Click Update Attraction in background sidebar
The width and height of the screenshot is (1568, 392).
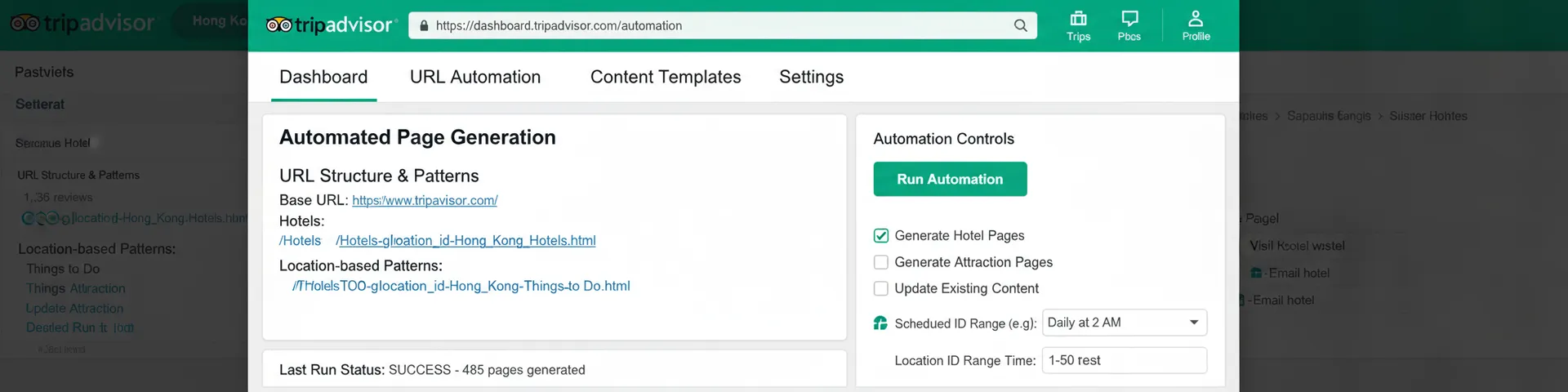click(x=74, y=308)
